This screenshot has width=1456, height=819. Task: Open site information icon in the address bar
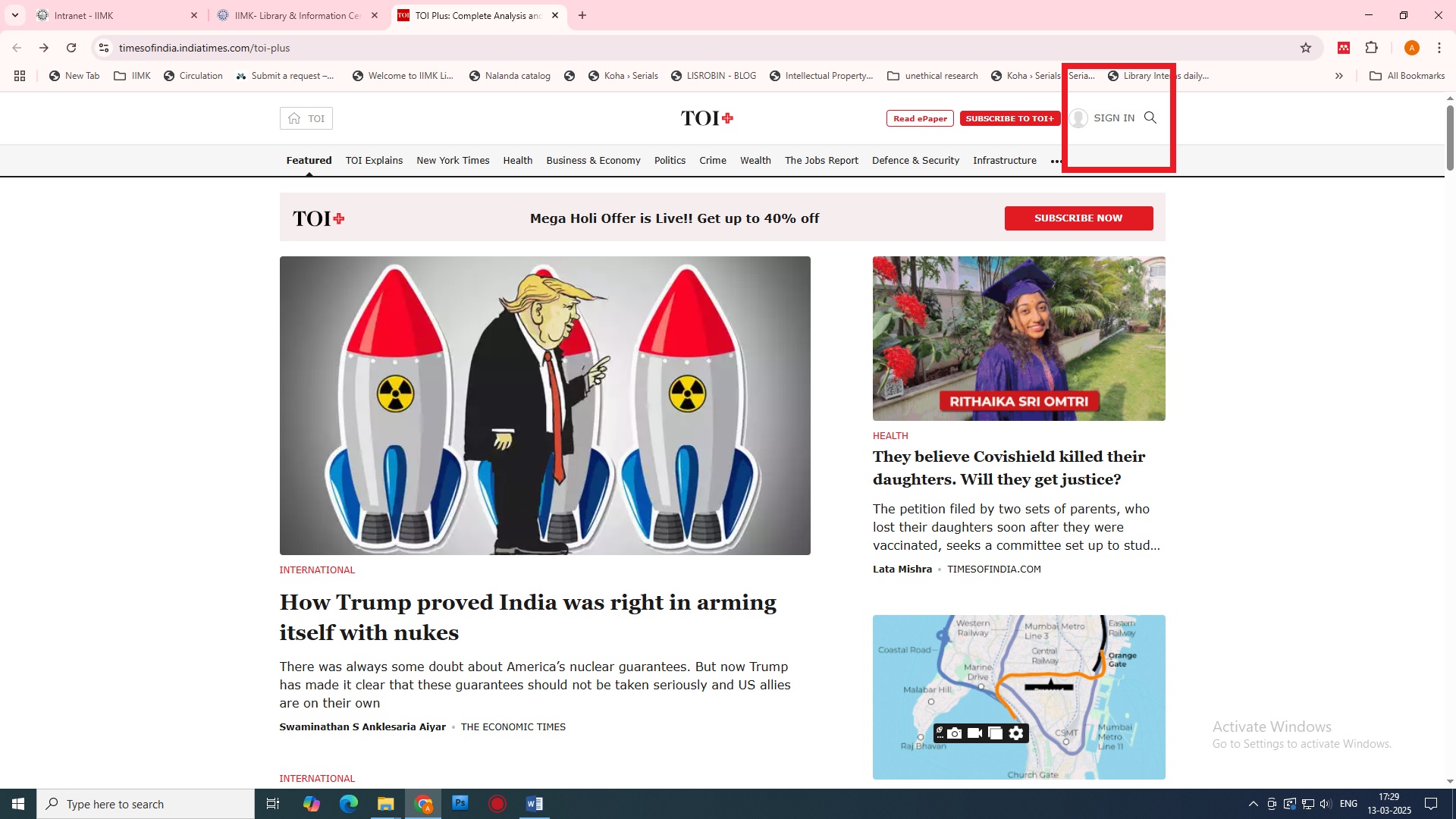pyautogui.click(x=104, y=48)
